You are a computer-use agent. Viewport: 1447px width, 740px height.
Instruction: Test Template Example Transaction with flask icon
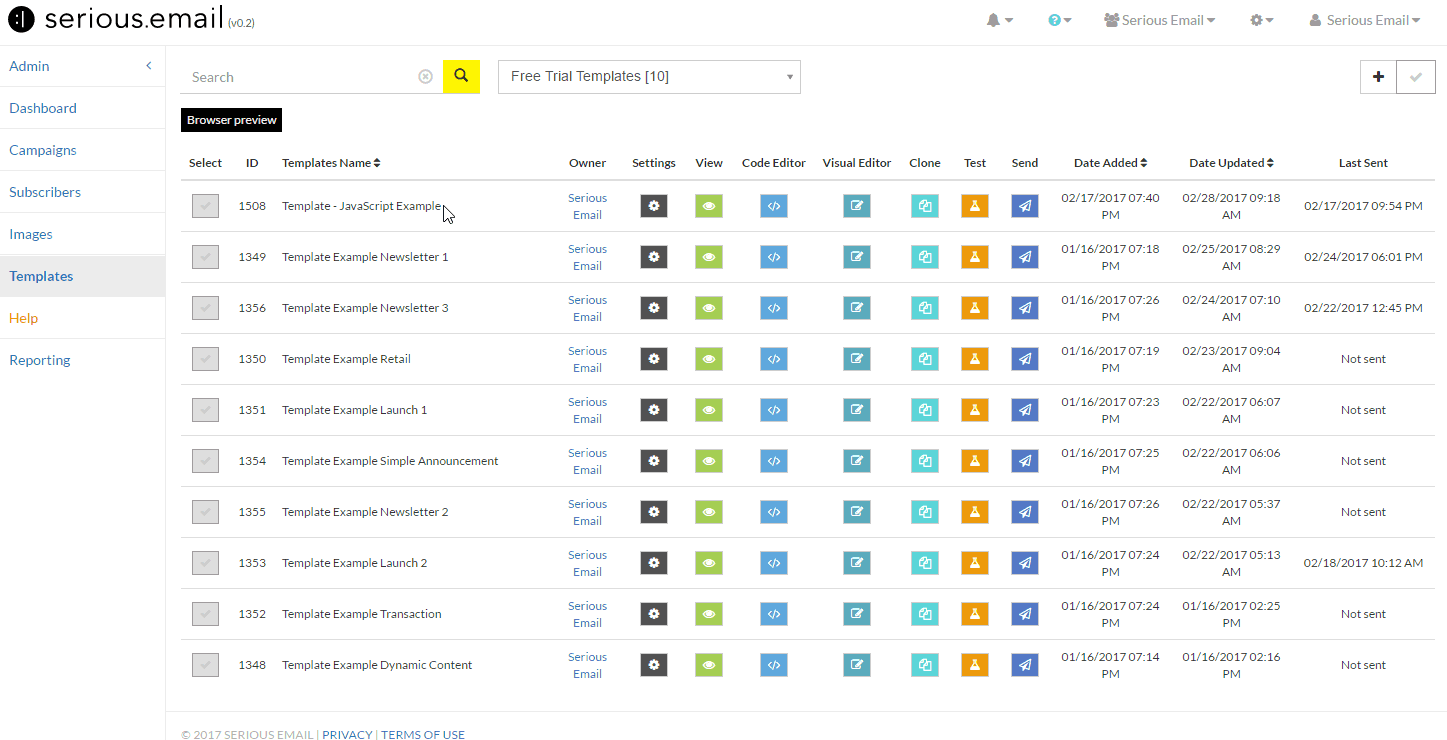click(975, 614)
